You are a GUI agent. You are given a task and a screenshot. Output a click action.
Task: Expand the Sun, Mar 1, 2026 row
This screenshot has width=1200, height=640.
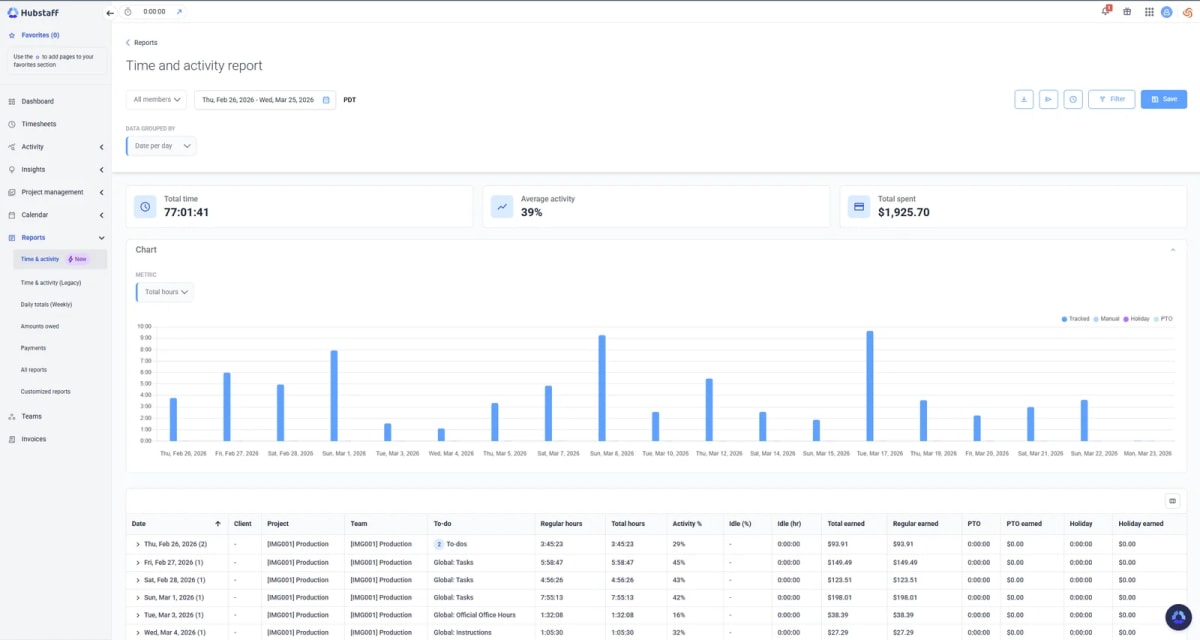(138, 598)
